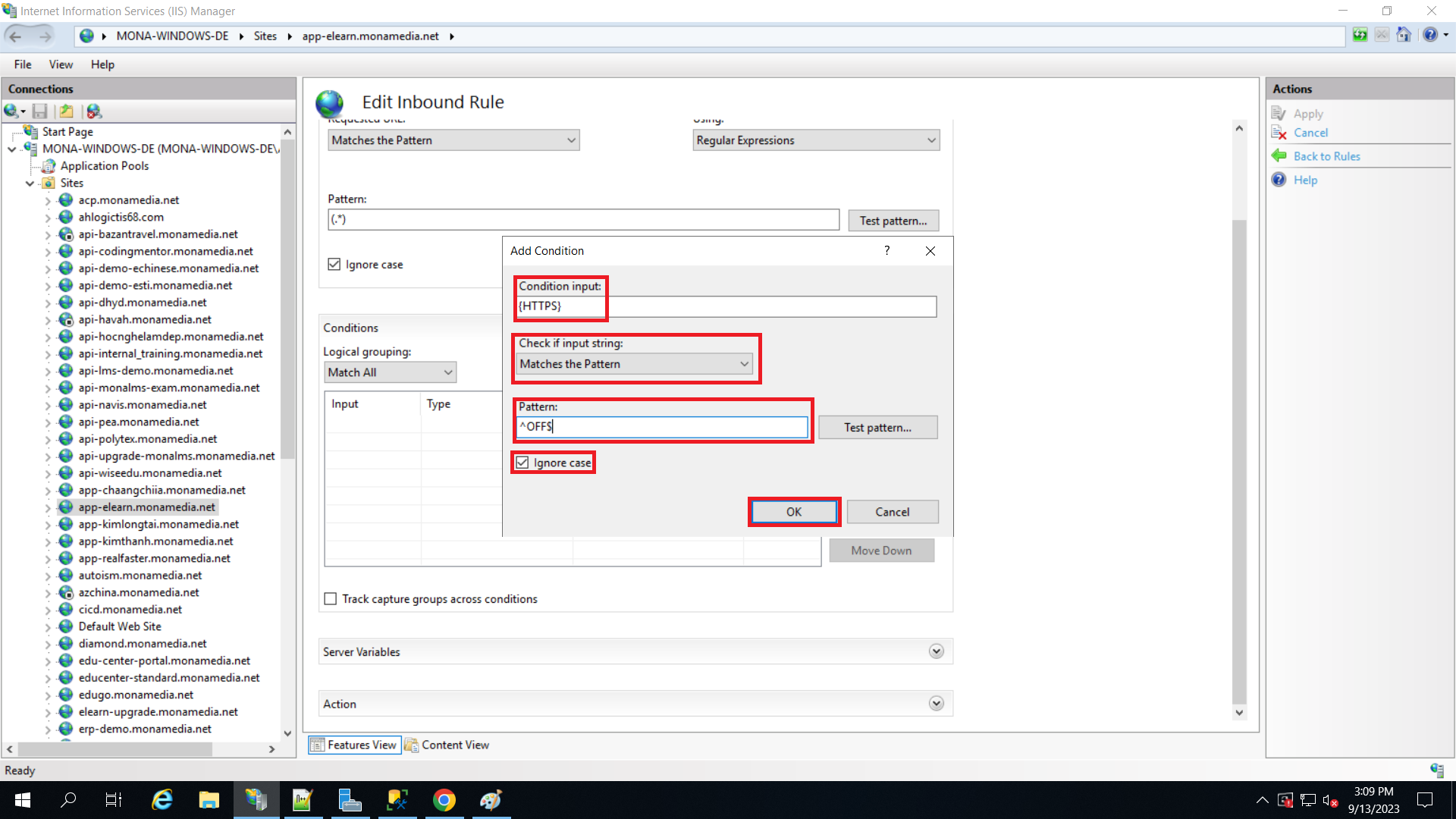Switch to Content View tab
Image resolution: width=1456 pixels, height=819 pixels.
tap(447, 745)
